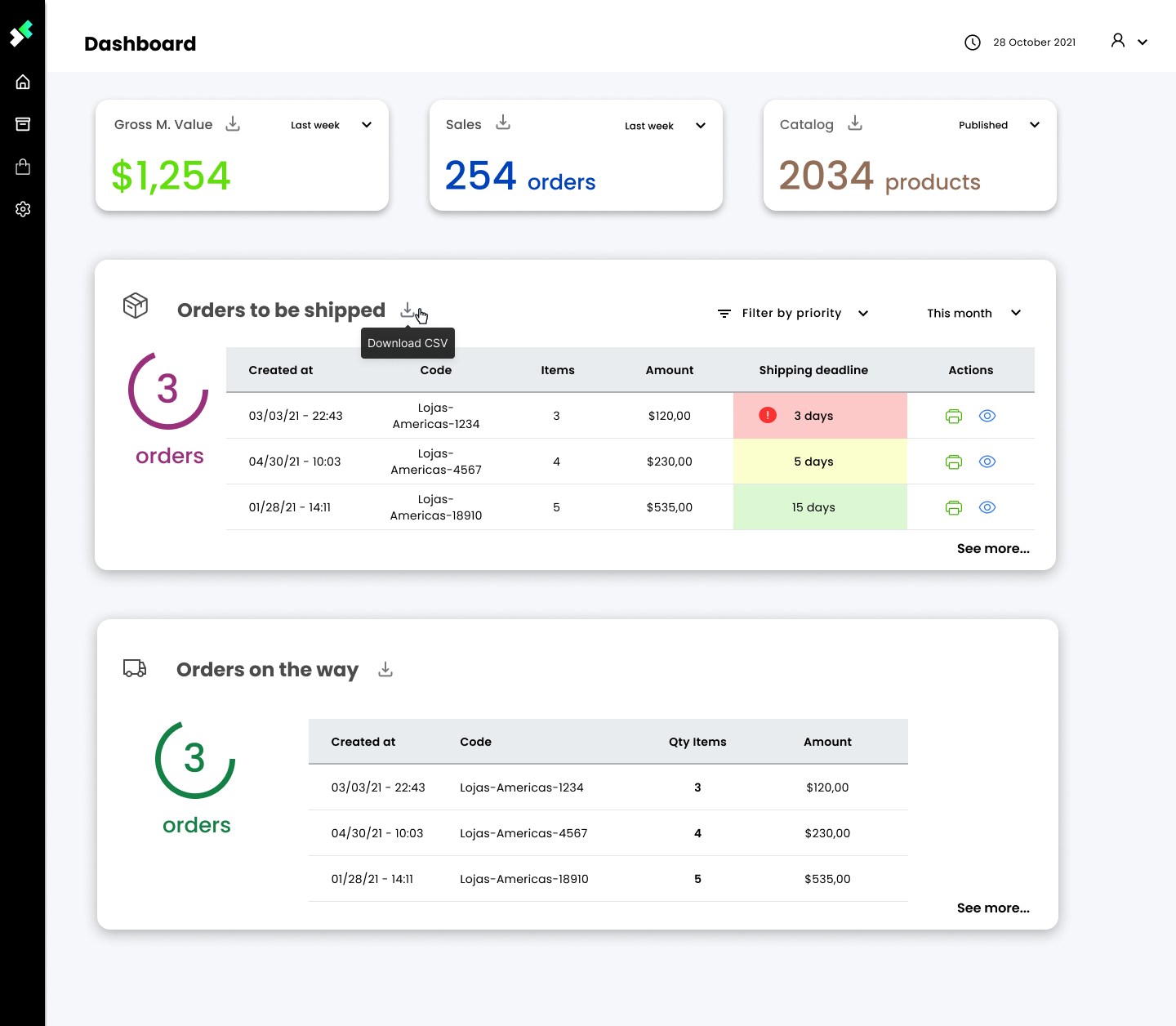
Task: View details of order Lojas-Americas-18910
Action: pyautogui.click(x=987, y=507)
